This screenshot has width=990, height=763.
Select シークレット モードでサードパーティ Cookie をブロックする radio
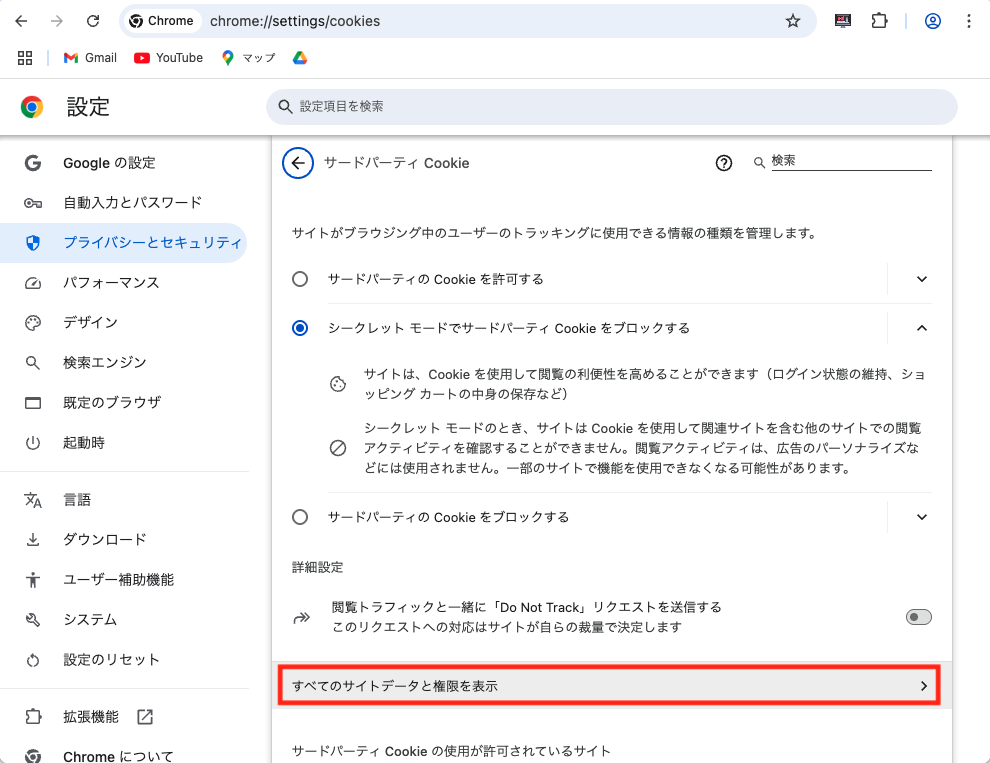[300, 328]
